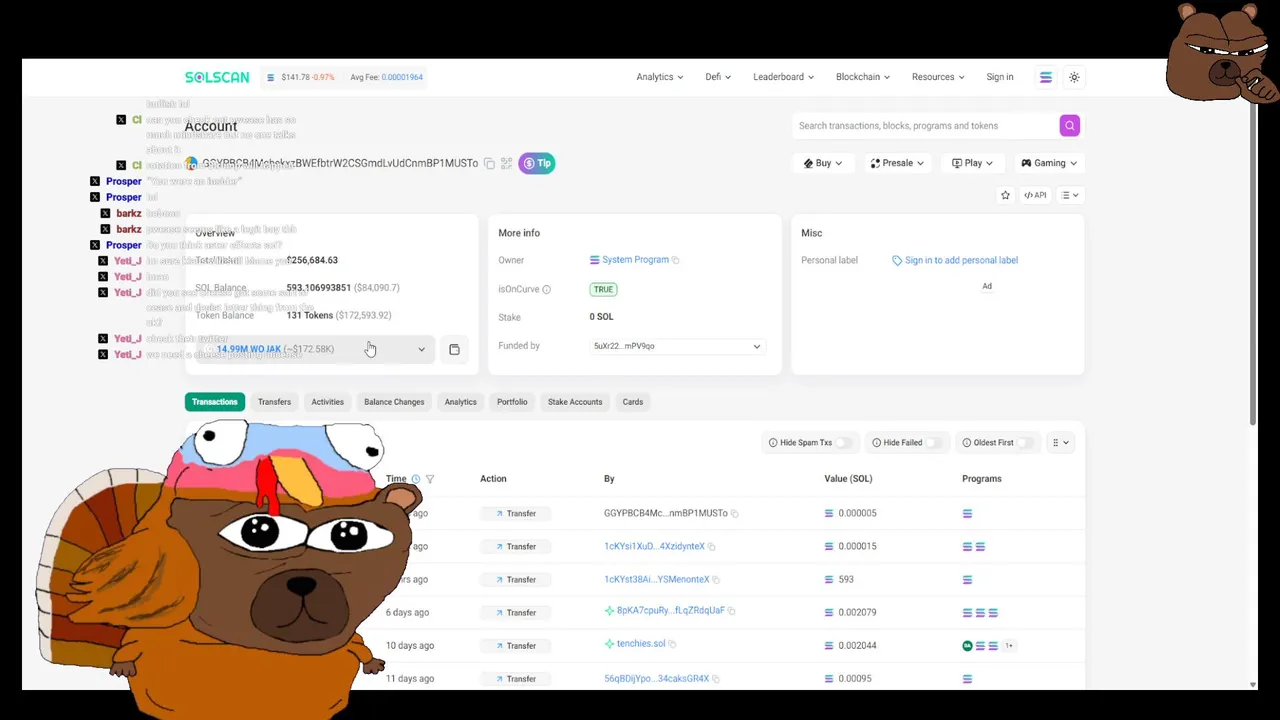The image size is (1280, 720).
Task: Copy the 56qBDijYpo...34caksGR4X address
Action: tap(716, 678)
